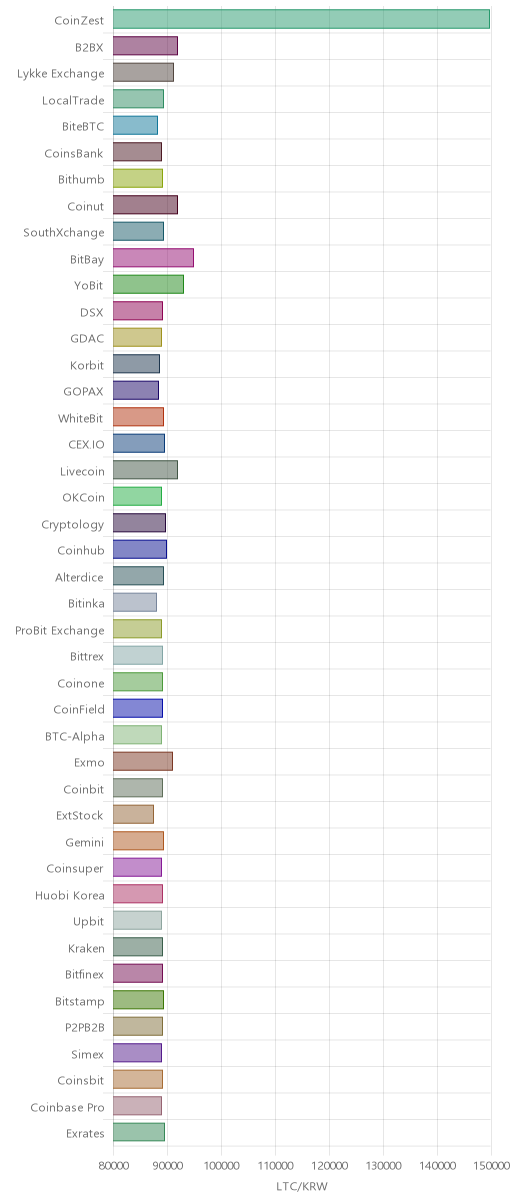This screenshot has width=512, height=1204.
Task: Click the Coinhub blue bar
Action: [x=140, y=549]
